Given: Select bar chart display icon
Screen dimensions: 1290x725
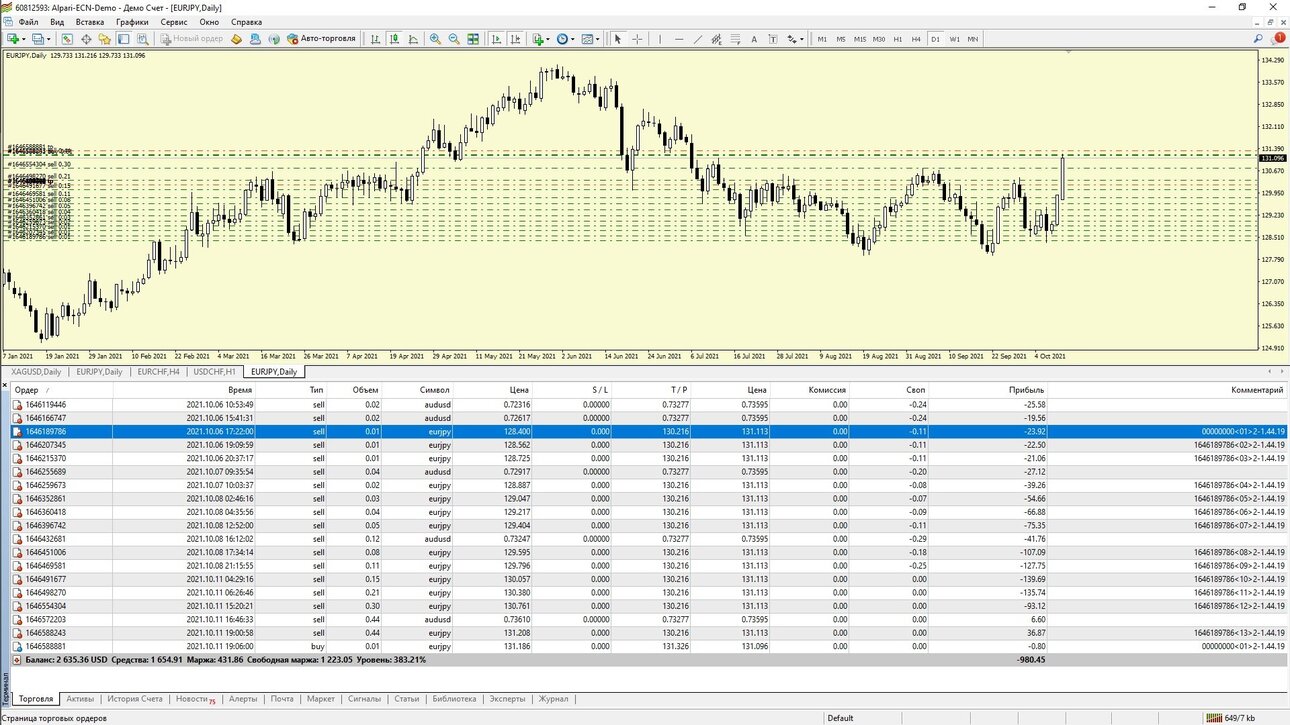Looking at the screenshot, I should click(x=375, y=39).
